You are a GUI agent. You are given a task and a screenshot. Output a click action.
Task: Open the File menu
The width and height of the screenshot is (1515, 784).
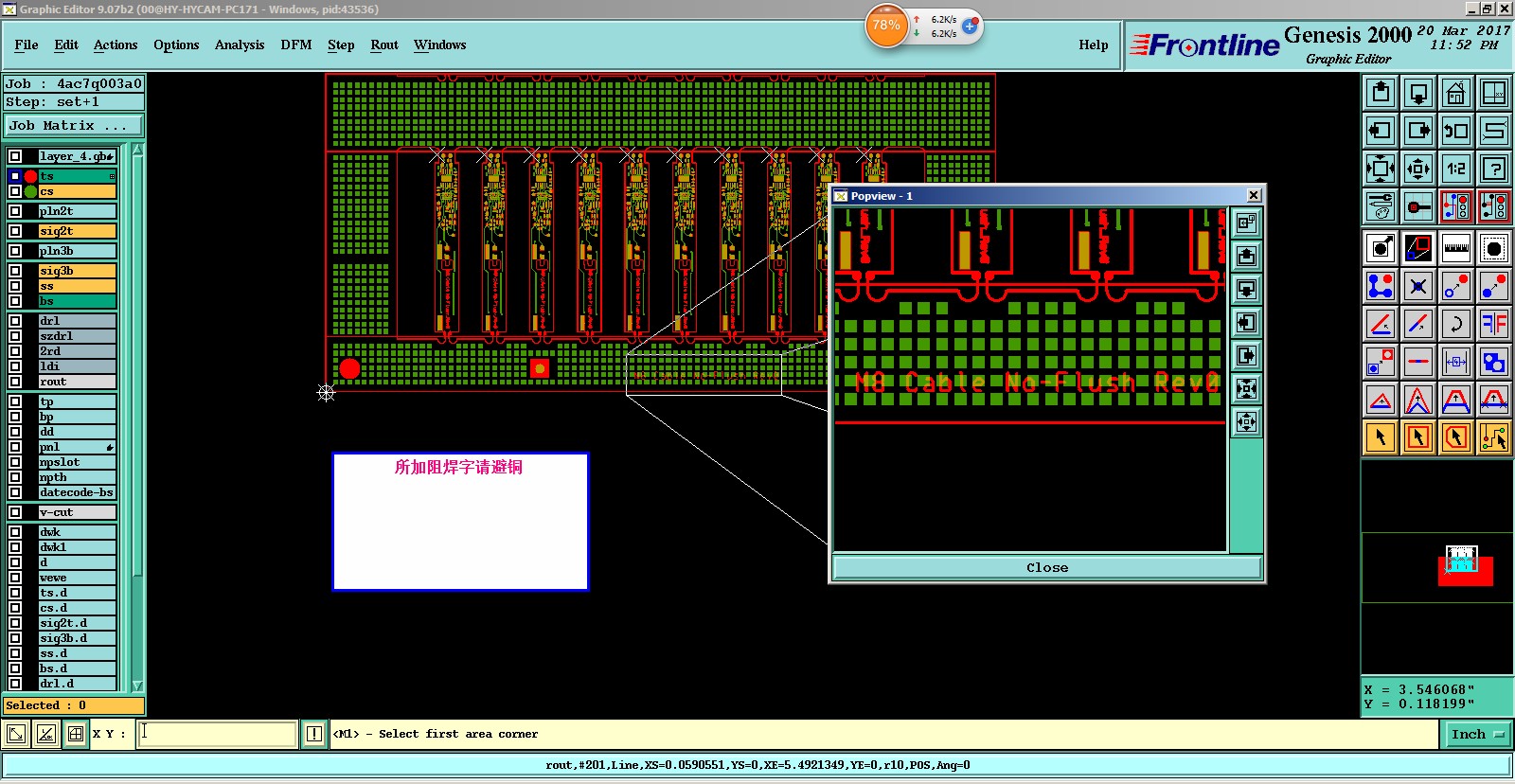pos(27,45)
